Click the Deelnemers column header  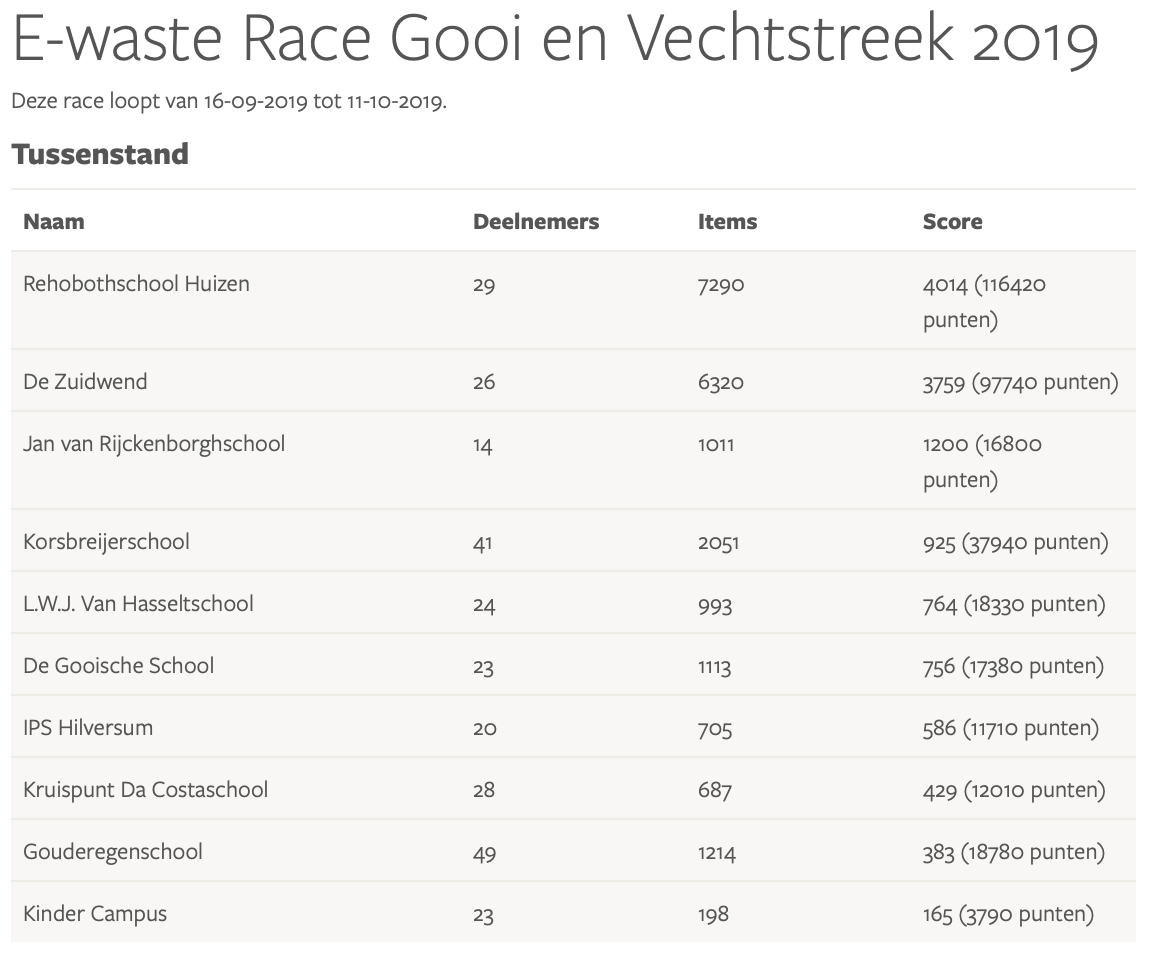click(536, 222)
